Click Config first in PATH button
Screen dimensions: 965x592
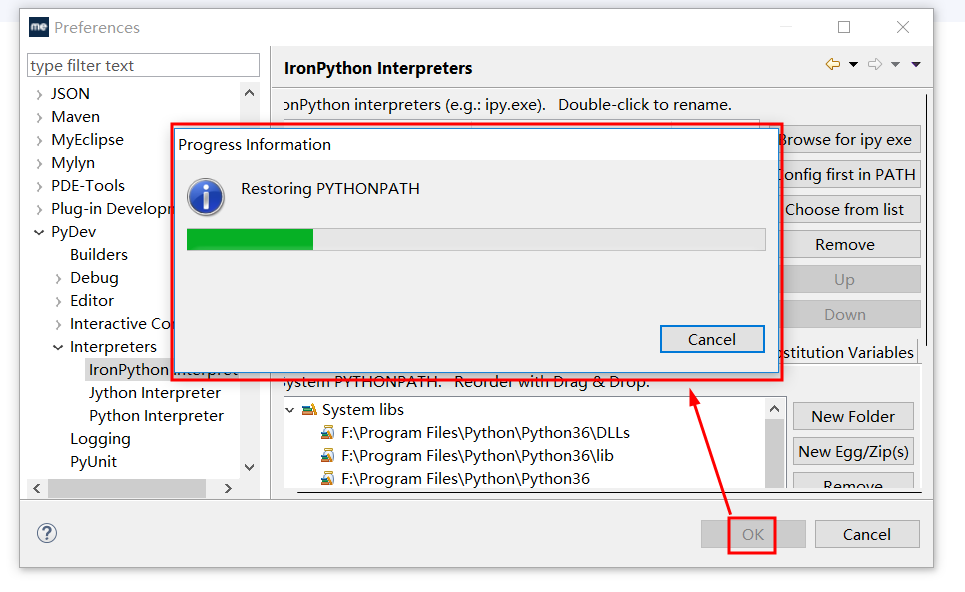(x=850, y=175)
